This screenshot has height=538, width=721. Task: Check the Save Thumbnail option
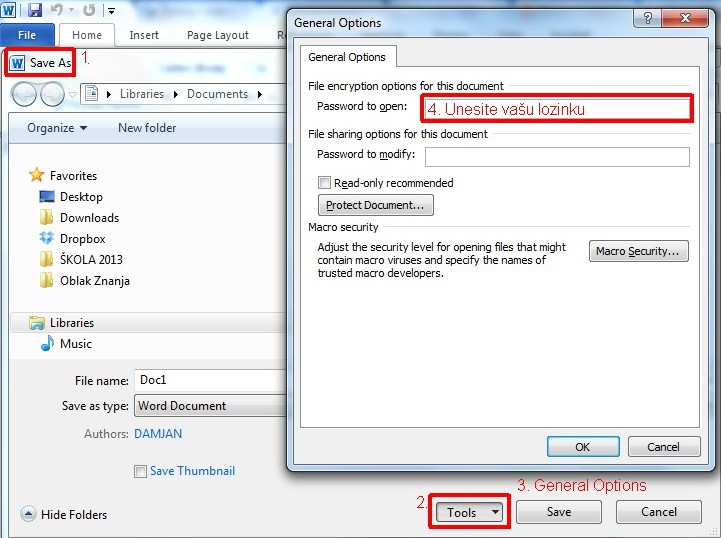coord(141,471)
